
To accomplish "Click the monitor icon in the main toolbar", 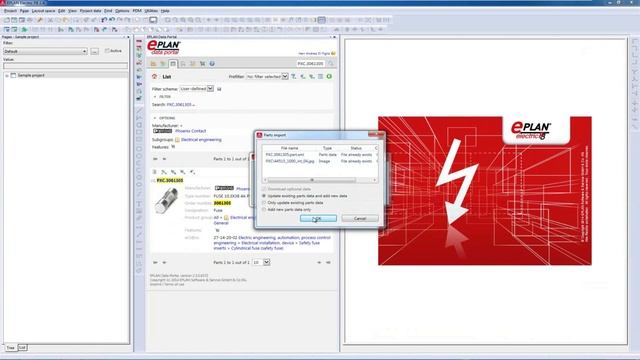I will click(153, 20).
